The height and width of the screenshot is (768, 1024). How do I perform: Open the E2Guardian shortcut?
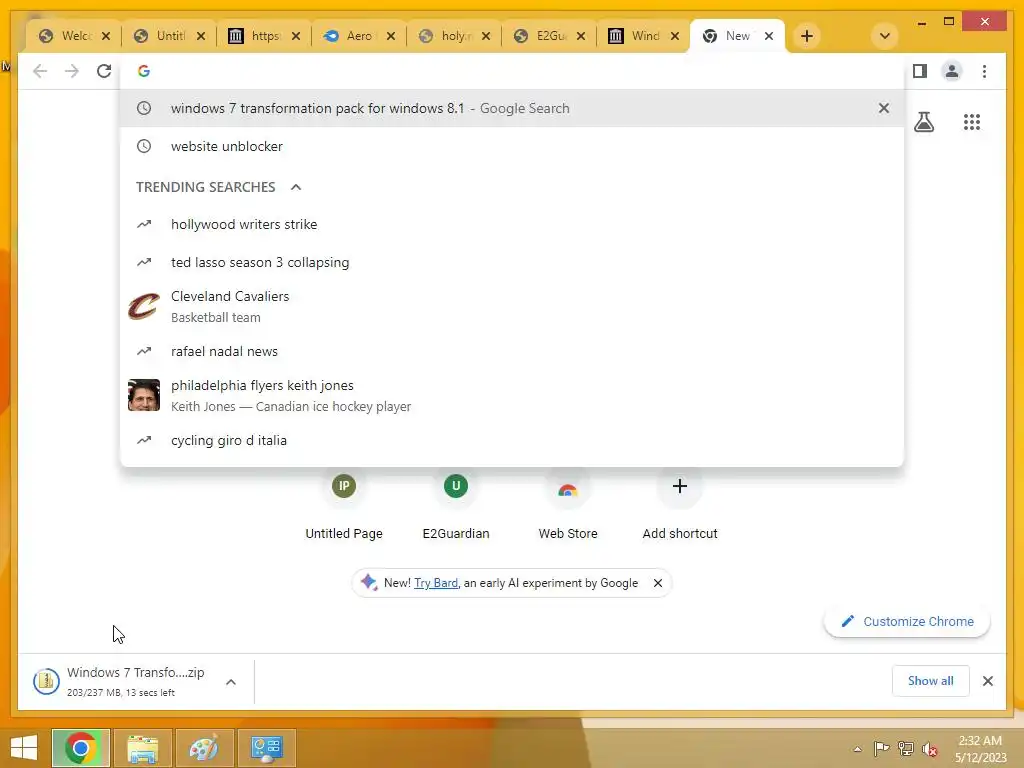456,504
